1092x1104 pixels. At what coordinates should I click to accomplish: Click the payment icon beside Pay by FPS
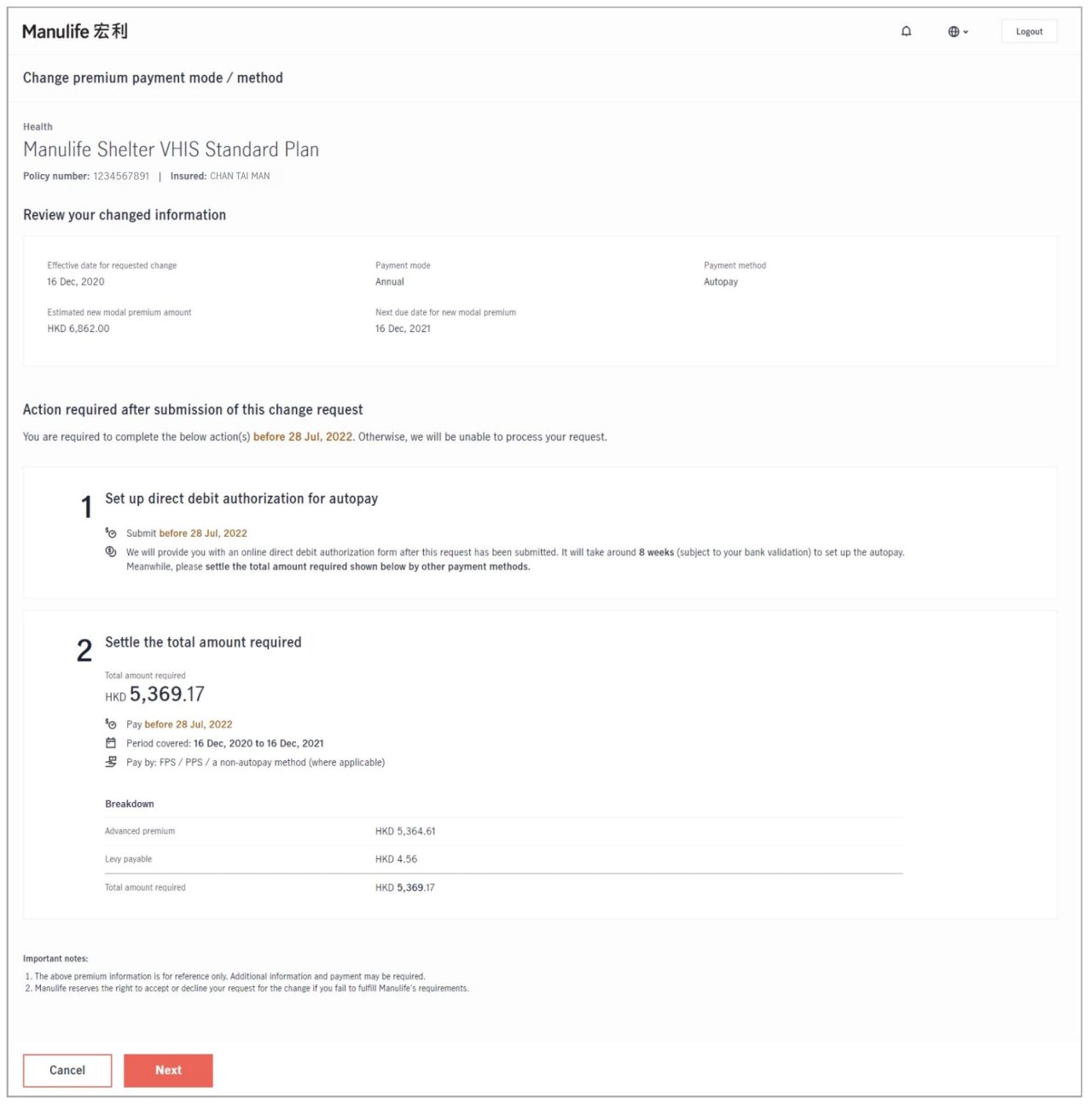tap(111, 762)
